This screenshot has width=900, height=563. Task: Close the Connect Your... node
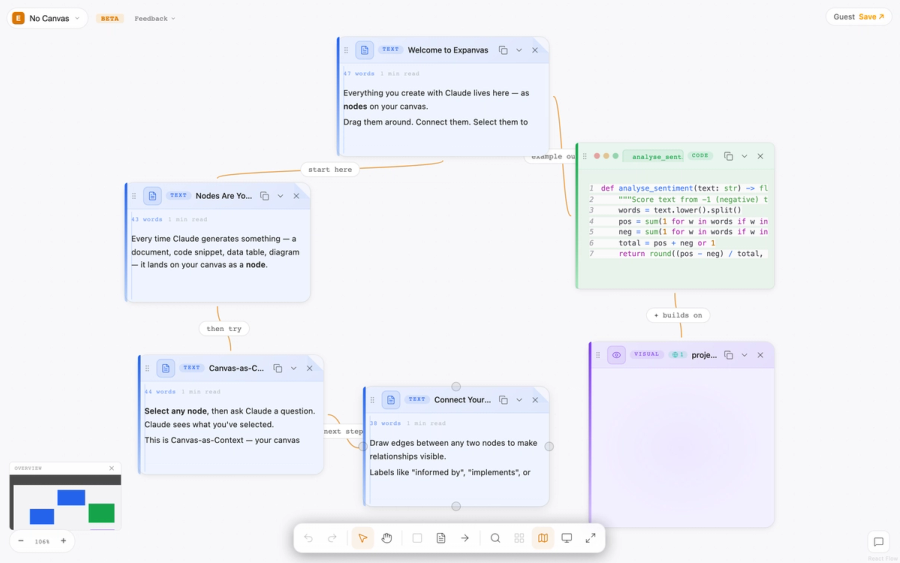point(535,399)
